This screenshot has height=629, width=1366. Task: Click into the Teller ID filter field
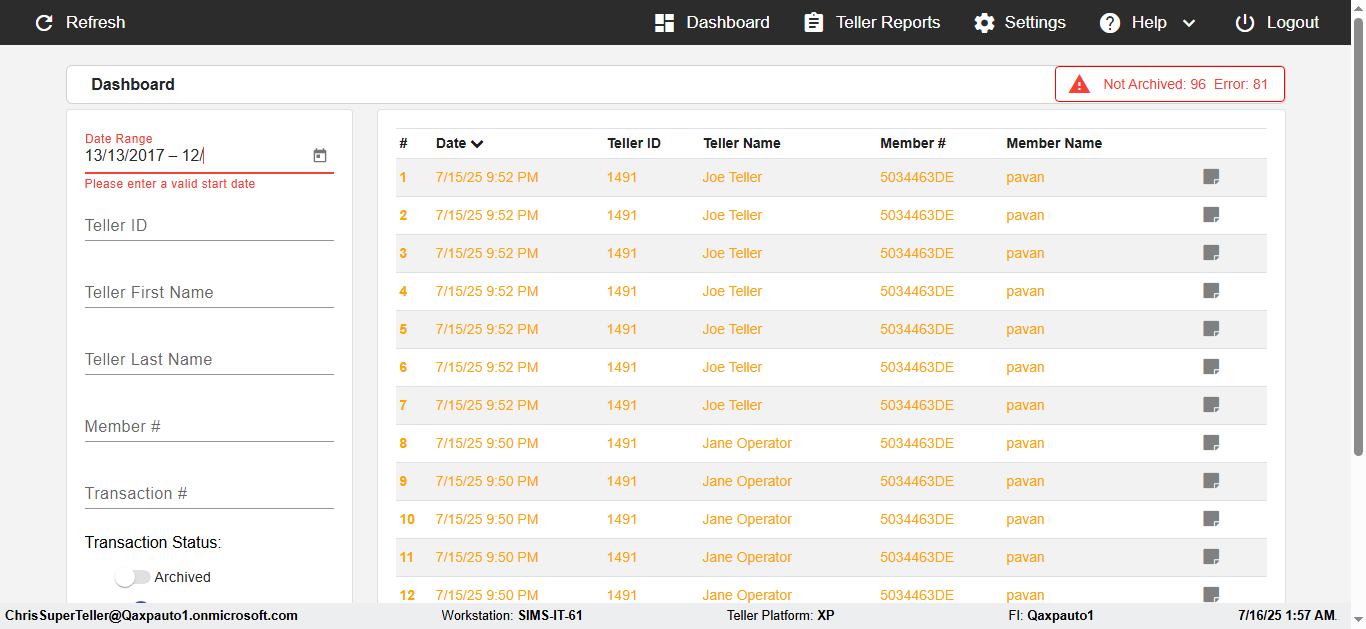(x=209, y=226)
